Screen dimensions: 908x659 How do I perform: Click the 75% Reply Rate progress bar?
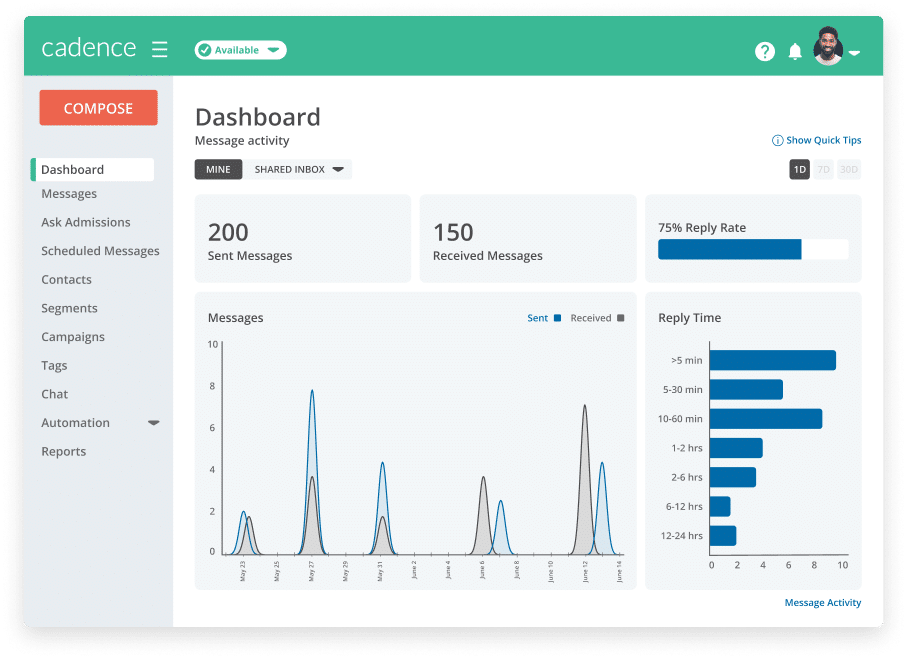(x=752, y=249)
